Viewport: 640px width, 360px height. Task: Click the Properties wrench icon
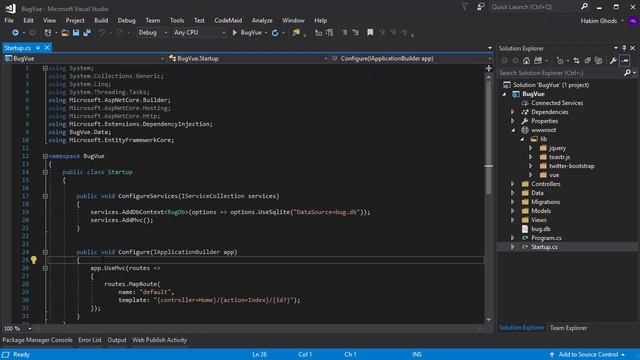coord(613,61)
